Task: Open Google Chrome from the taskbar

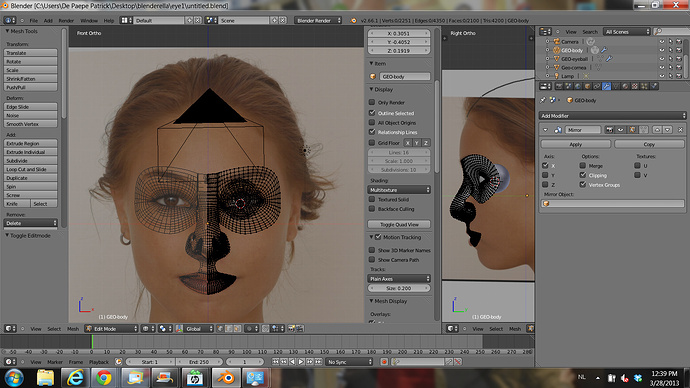Action: [x=104, y=378]
